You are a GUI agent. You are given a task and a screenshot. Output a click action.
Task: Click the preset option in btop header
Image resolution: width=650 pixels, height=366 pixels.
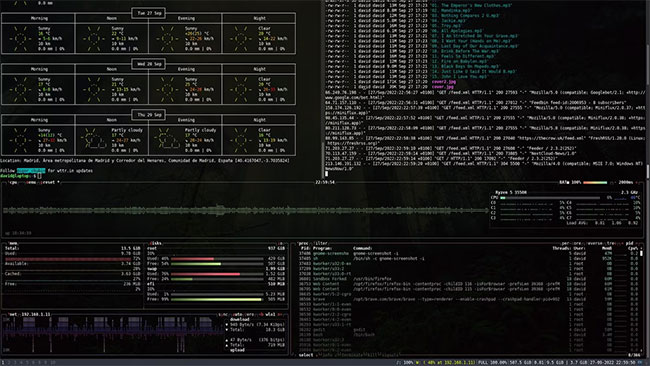pyautogui.click(x=48, y=182)
